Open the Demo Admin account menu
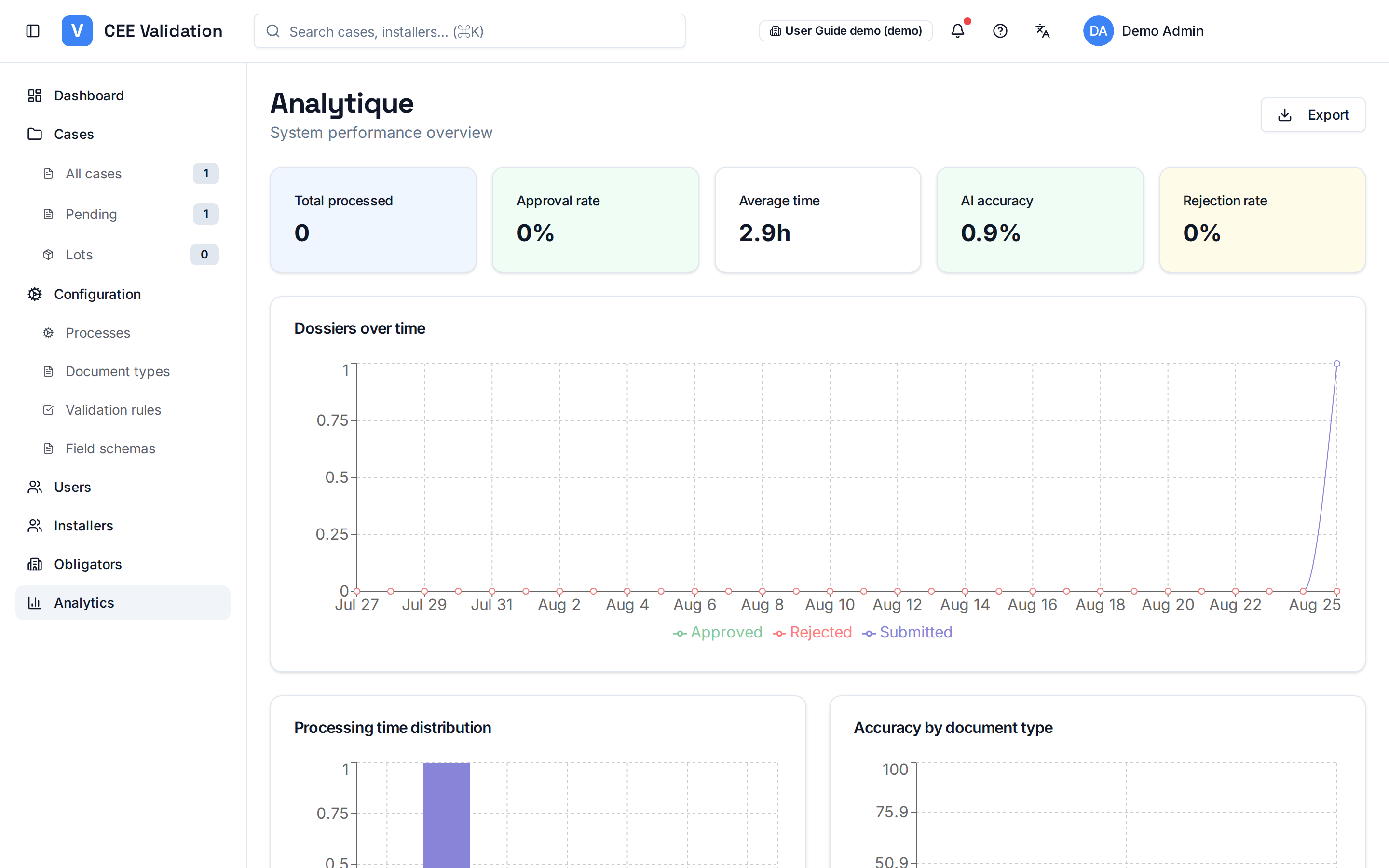The image size is (1389, 868). 1144,31
